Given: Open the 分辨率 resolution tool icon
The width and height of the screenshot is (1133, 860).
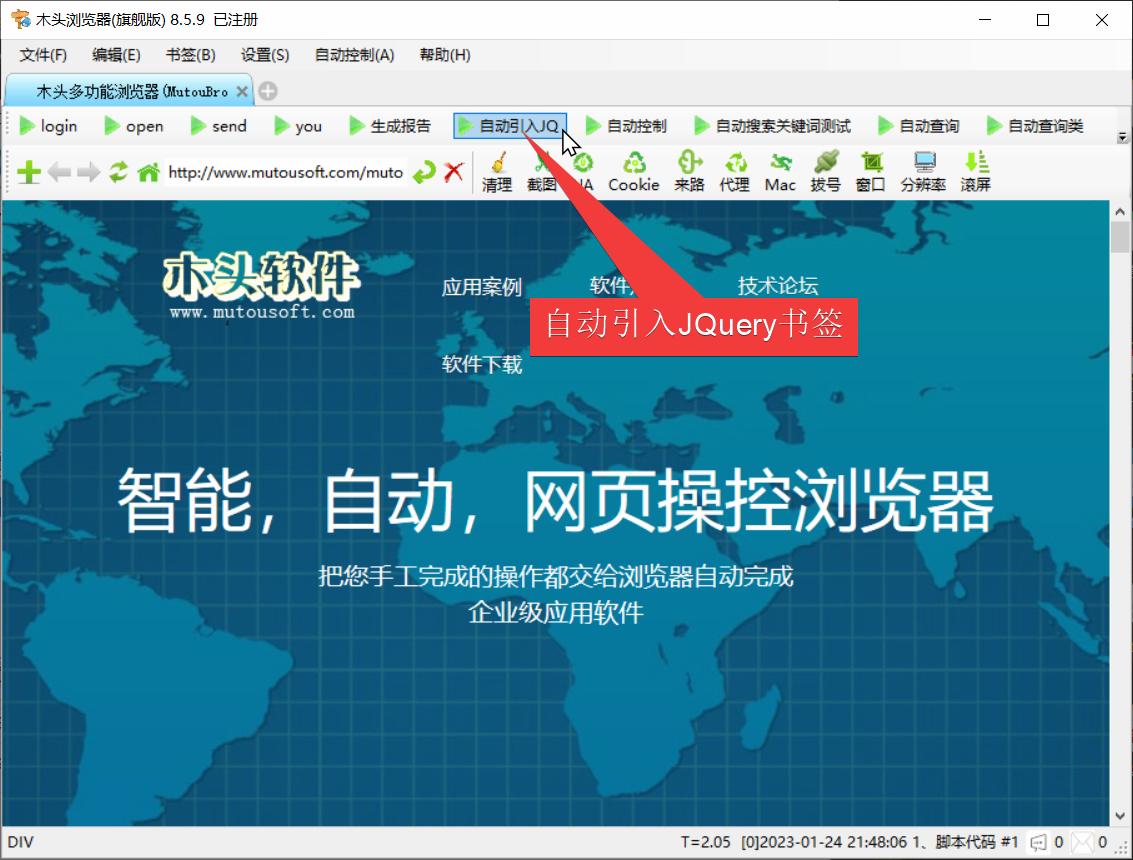Looking at the screenshot, I should point(922,170).
